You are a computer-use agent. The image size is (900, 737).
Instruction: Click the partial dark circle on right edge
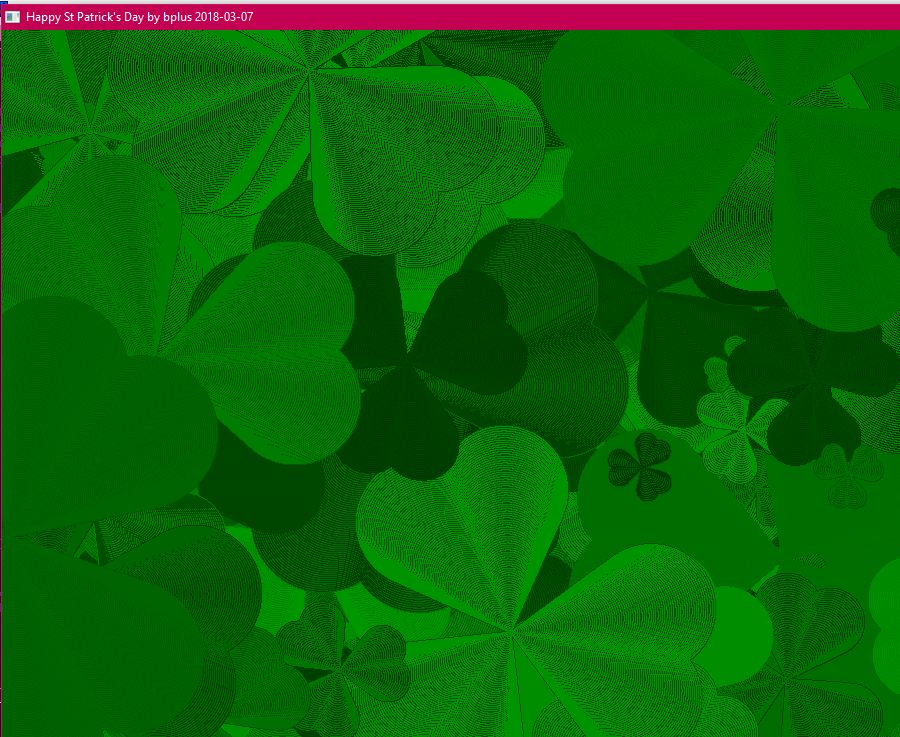click(886, 212)
